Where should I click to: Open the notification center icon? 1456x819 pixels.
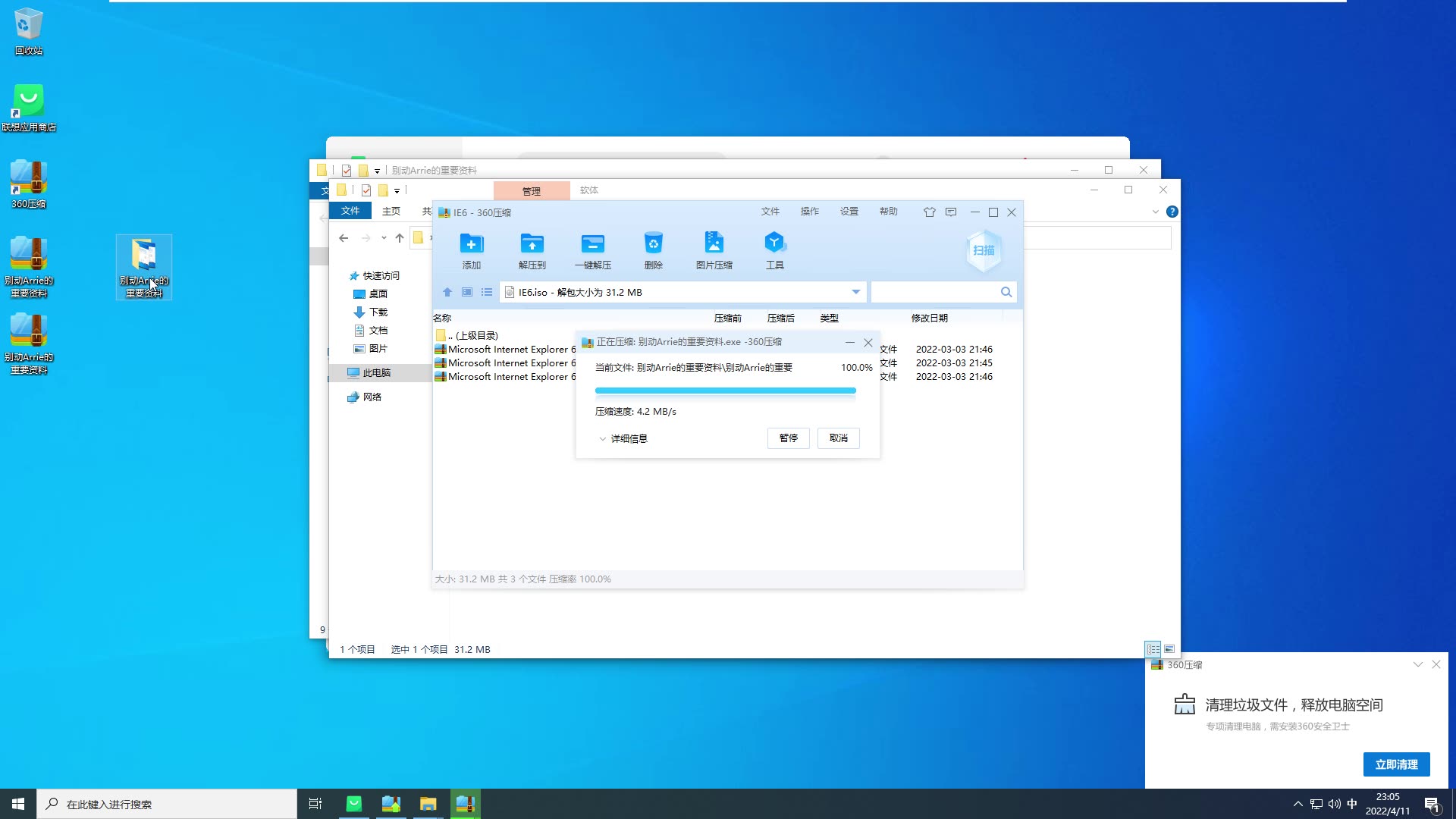1432,804
